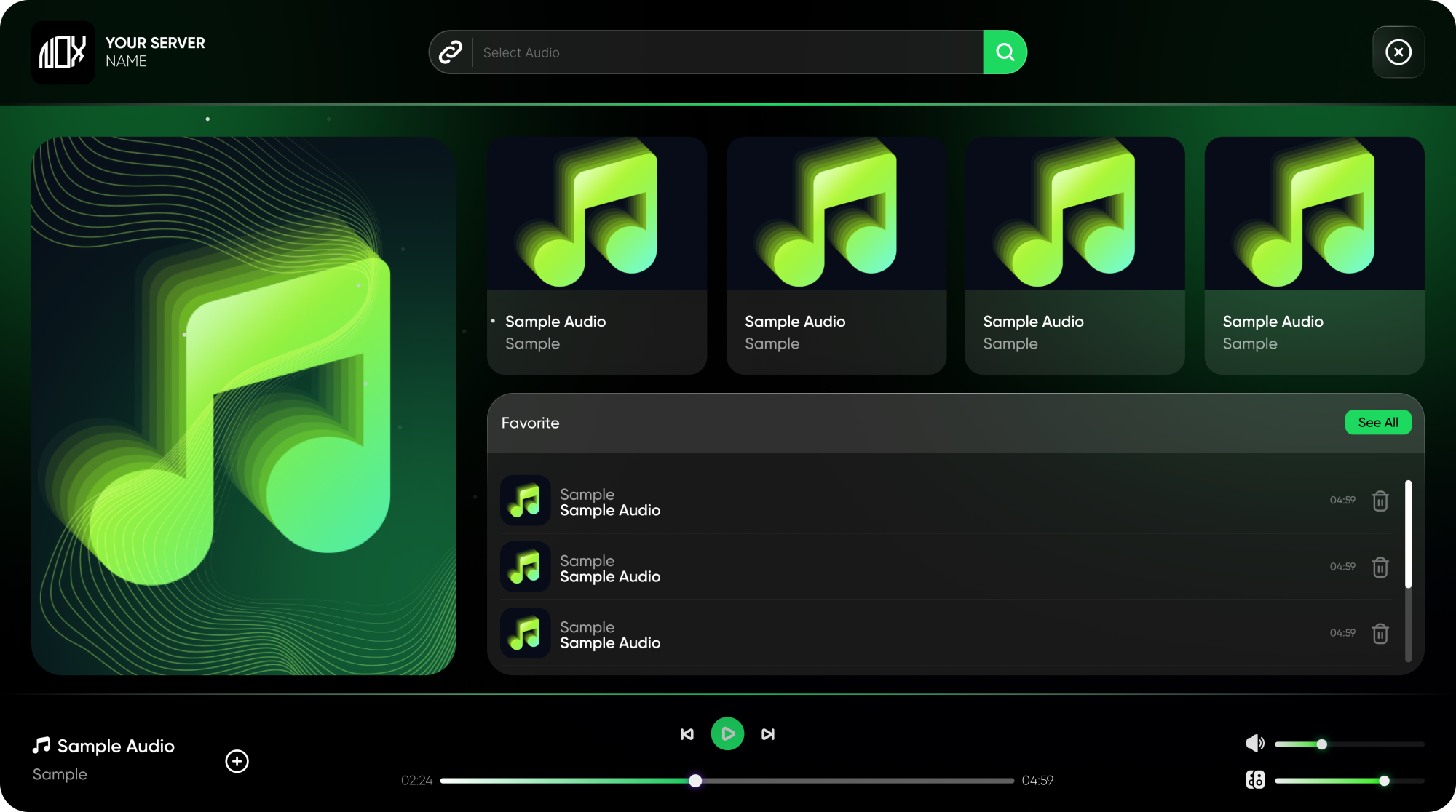1456x812 pixels.
Task: Select first favorite track's music note thumbnail
Action: [x=525, y=501]
